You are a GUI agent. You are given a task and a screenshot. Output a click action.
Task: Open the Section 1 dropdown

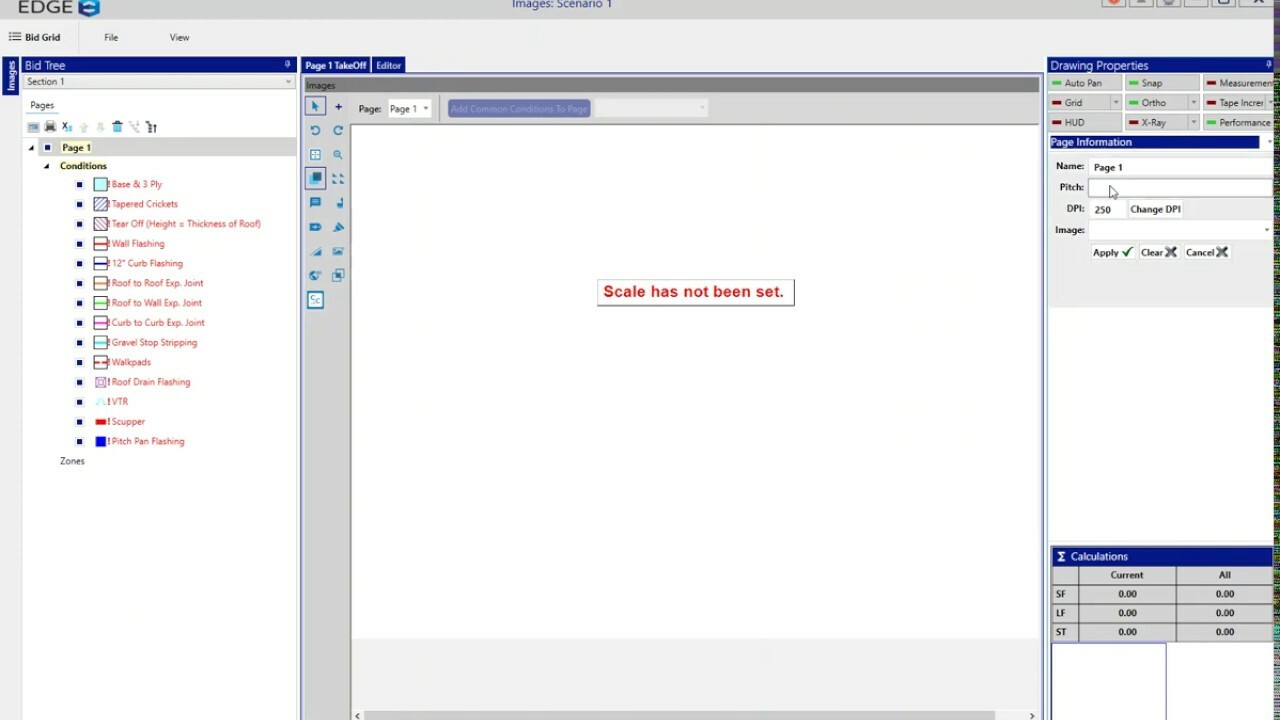tap(159, 82)
